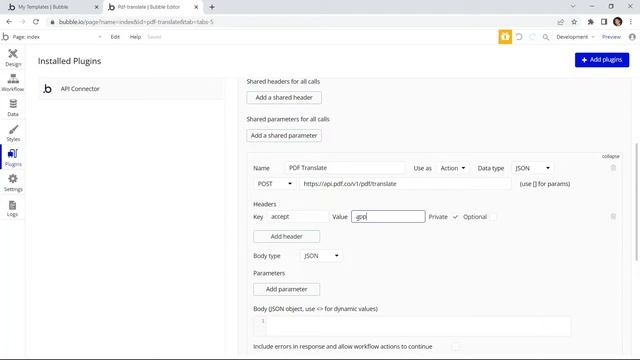This screenshot has width=640, height=360.
Task: Open Chrome tab search chevron
Action: pyautogui.click(x=573, y=7)
